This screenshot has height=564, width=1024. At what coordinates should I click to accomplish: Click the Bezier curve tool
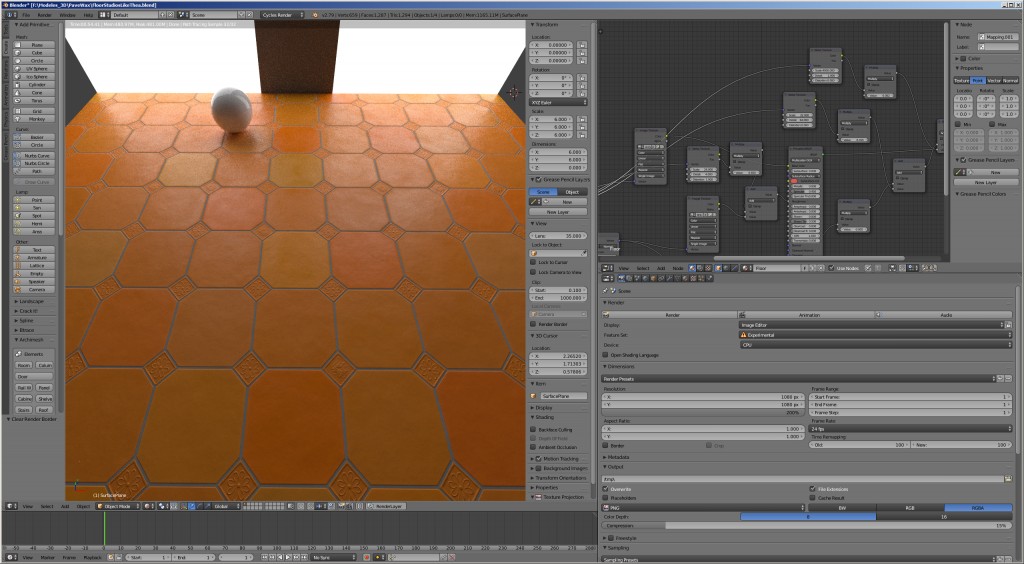tap(36, 137)
